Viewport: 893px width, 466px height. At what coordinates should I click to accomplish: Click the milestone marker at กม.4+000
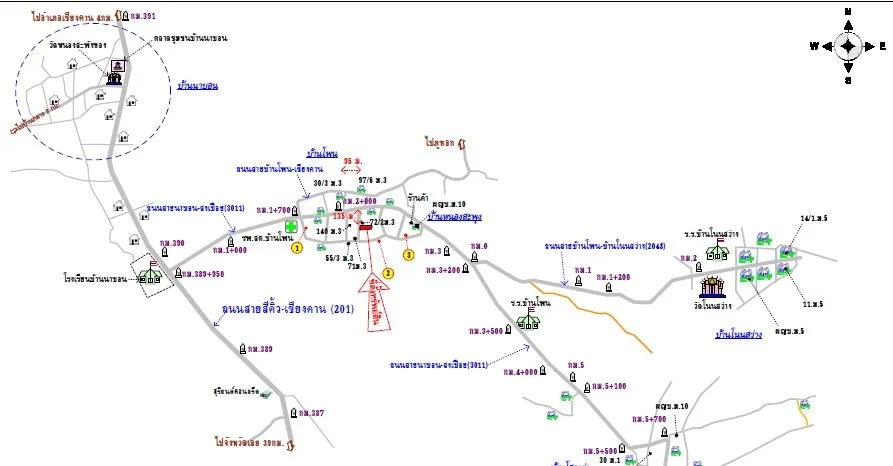[542, 371]
